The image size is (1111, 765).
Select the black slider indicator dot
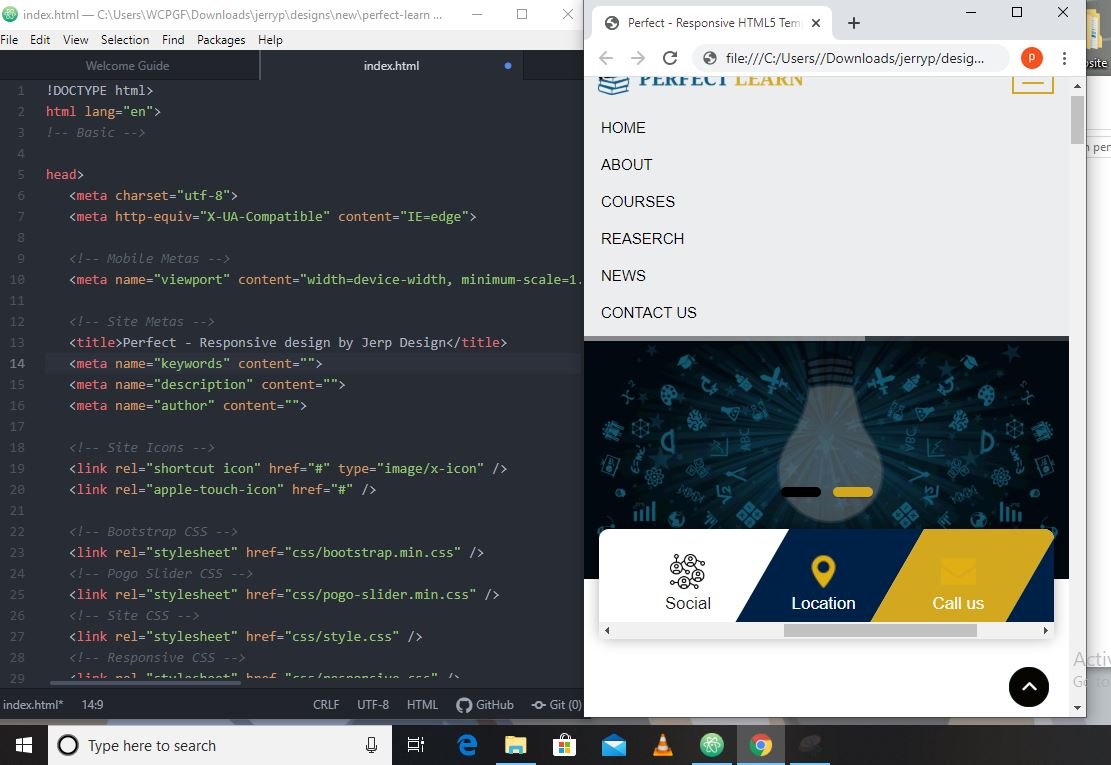pyautogui.click(x=800, y=492)
